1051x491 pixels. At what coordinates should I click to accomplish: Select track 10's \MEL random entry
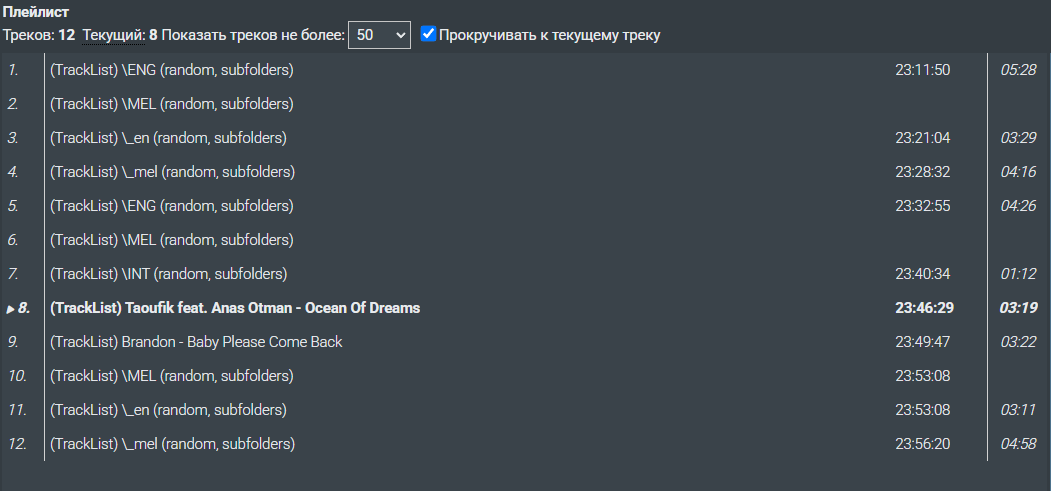click(x=171, y=376)
